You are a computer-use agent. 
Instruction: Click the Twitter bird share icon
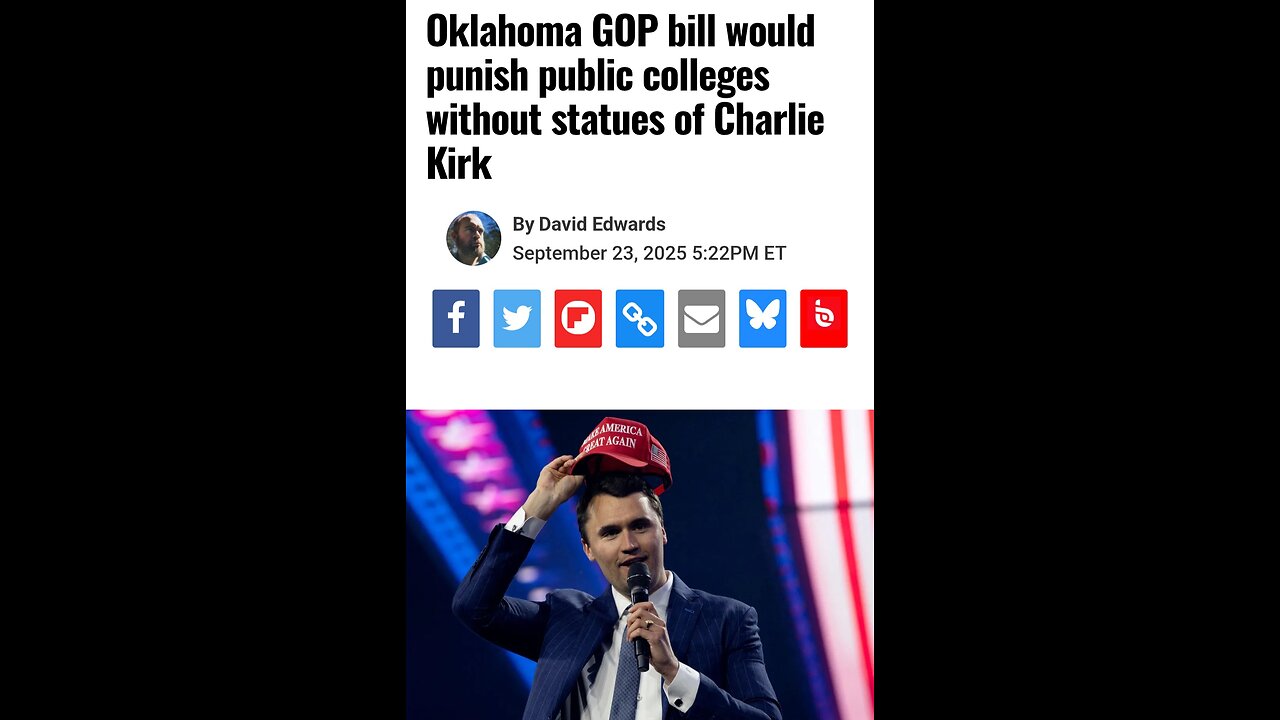pyautogui.click(x=517, y=319)
